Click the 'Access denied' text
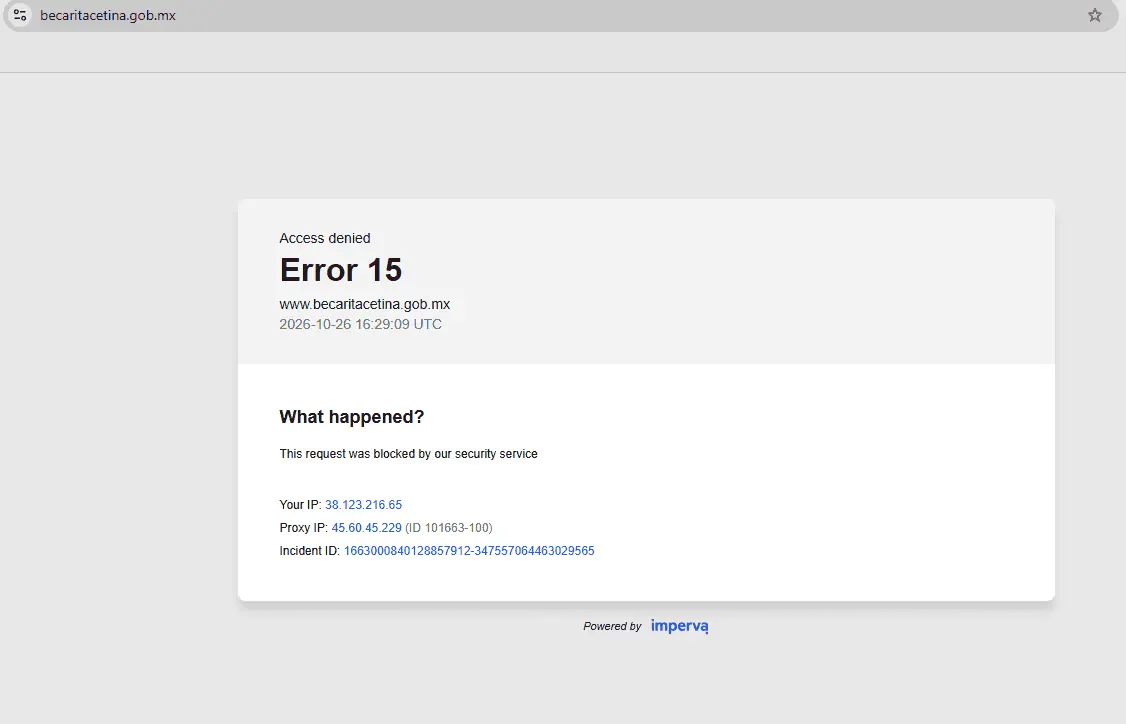1126x724 pixels. point(325,238)
